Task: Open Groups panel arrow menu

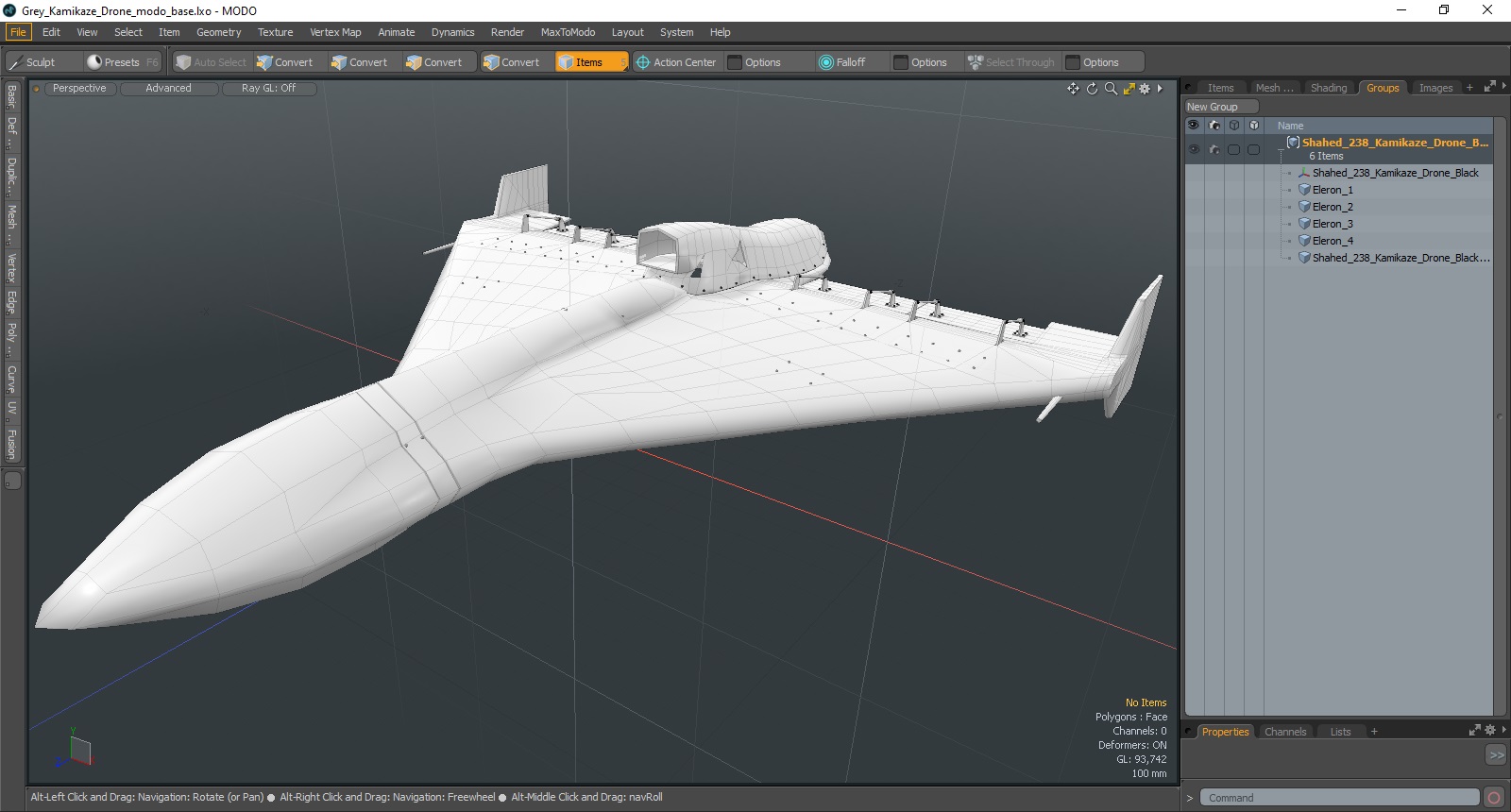Action: [1503, 87]
